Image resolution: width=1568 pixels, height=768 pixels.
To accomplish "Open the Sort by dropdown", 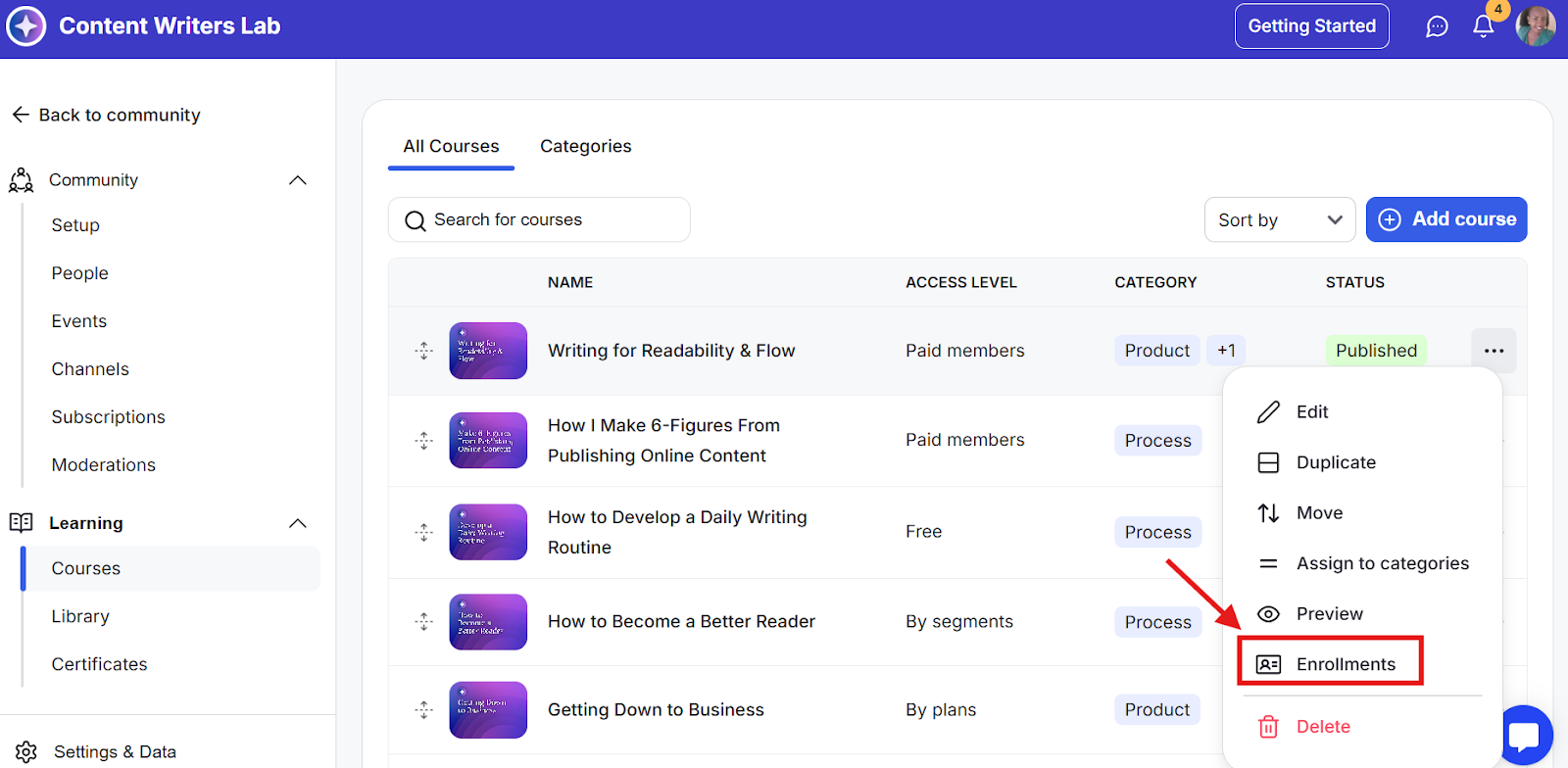I will 1279,220.
